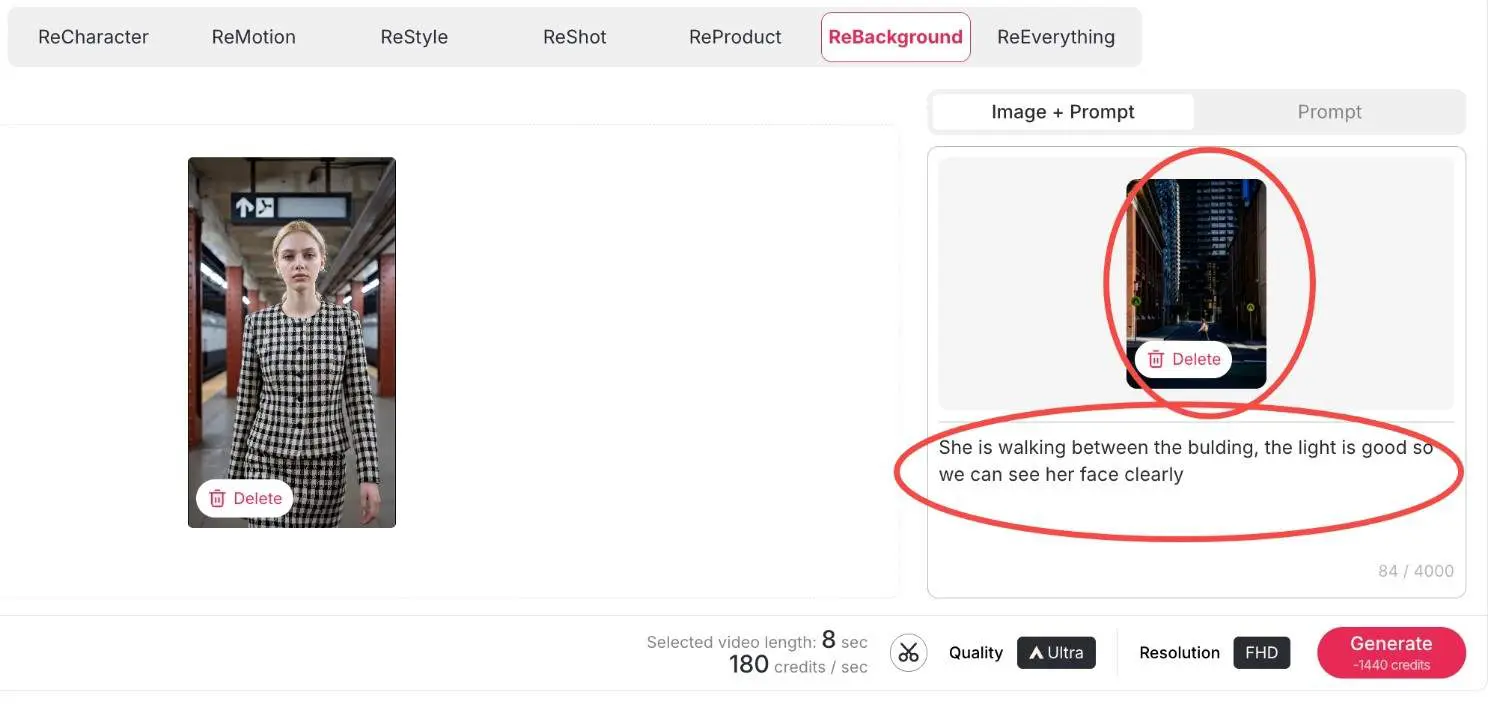Switch to the ReStyle tab

pyautogui.click(x=414, y=37)
